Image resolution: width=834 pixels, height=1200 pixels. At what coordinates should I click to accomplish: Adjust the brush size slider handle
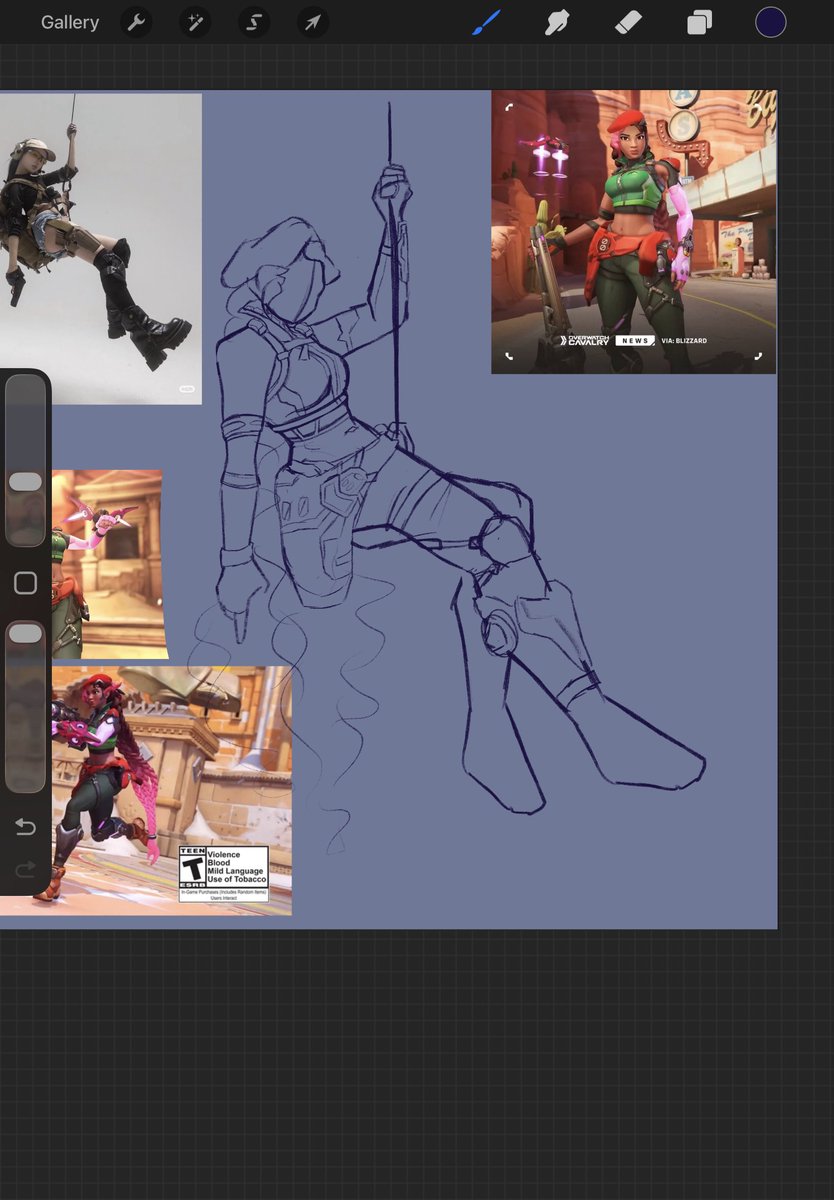click(x=25, y=482)
